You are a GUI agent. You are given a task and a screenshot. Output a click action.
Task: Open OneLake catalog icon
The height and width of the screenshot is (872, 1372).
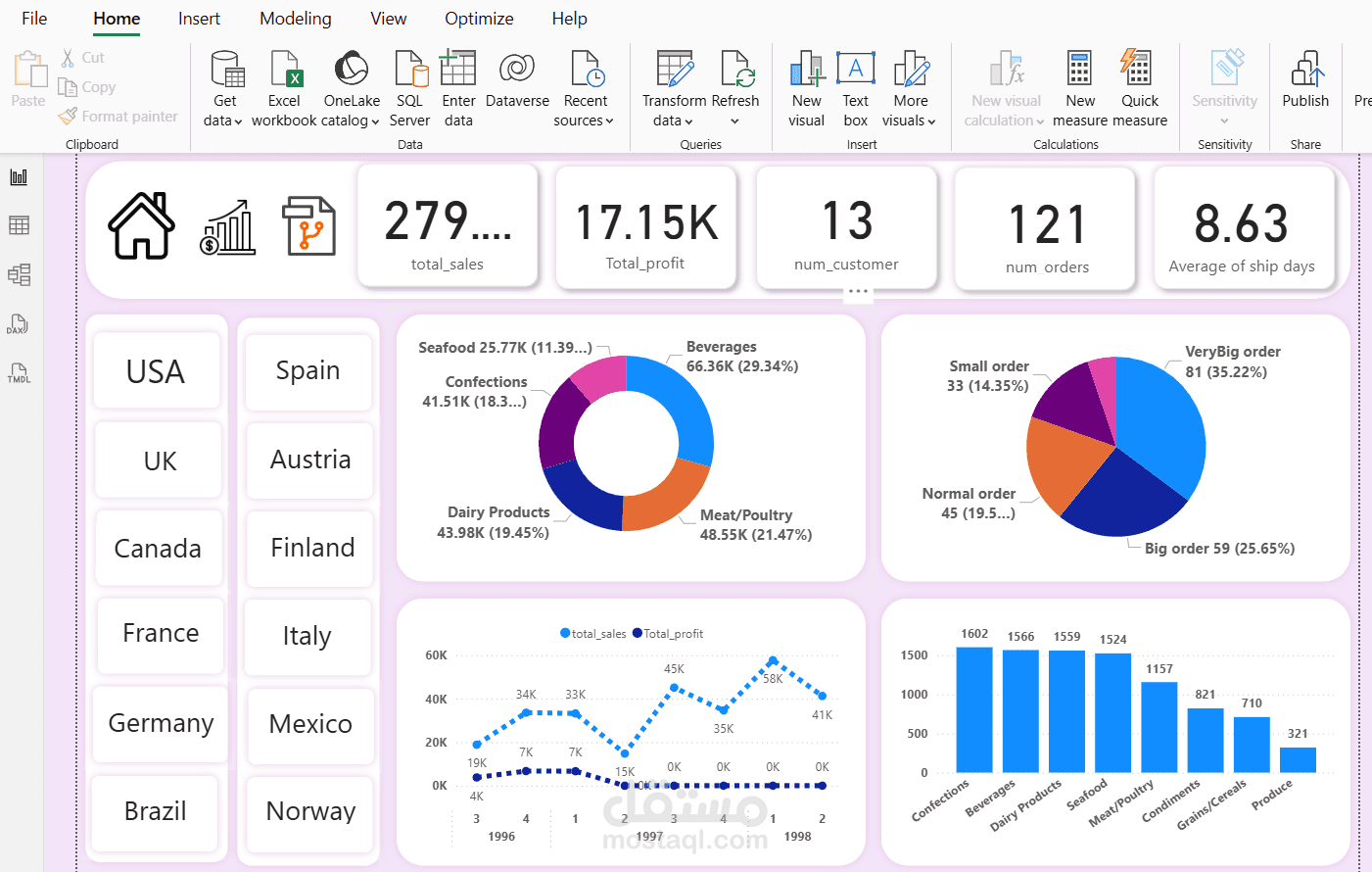click(x=352, y=69)
